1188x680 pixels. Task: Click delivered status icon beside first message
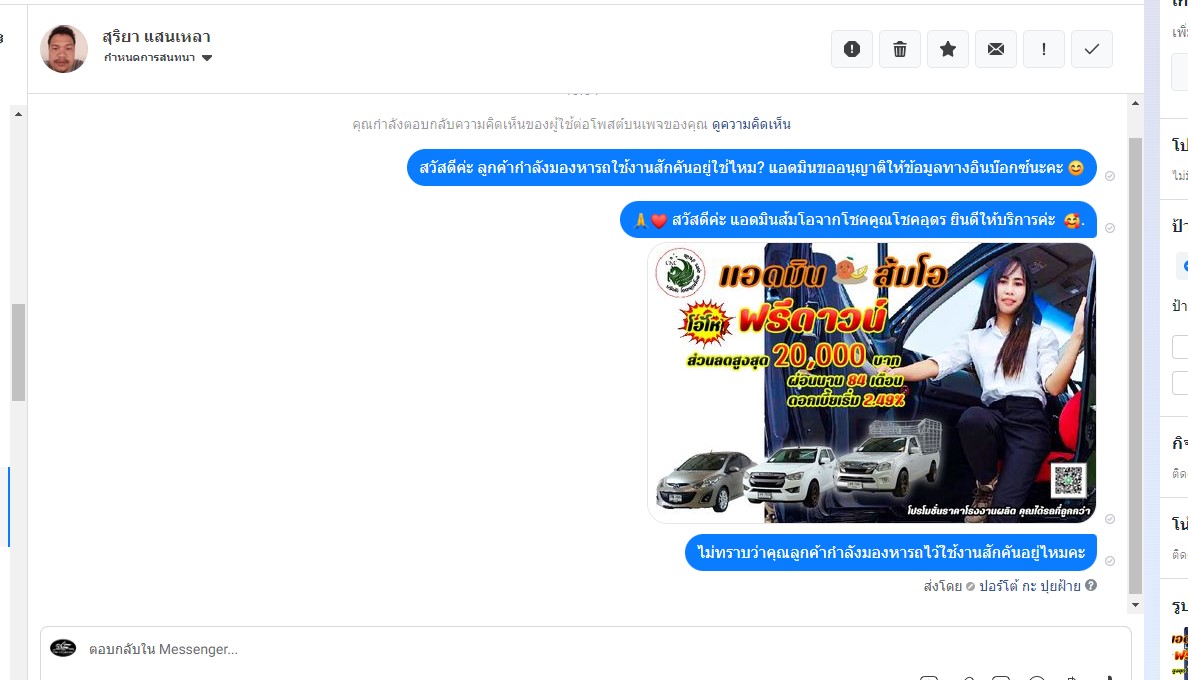1110,176
